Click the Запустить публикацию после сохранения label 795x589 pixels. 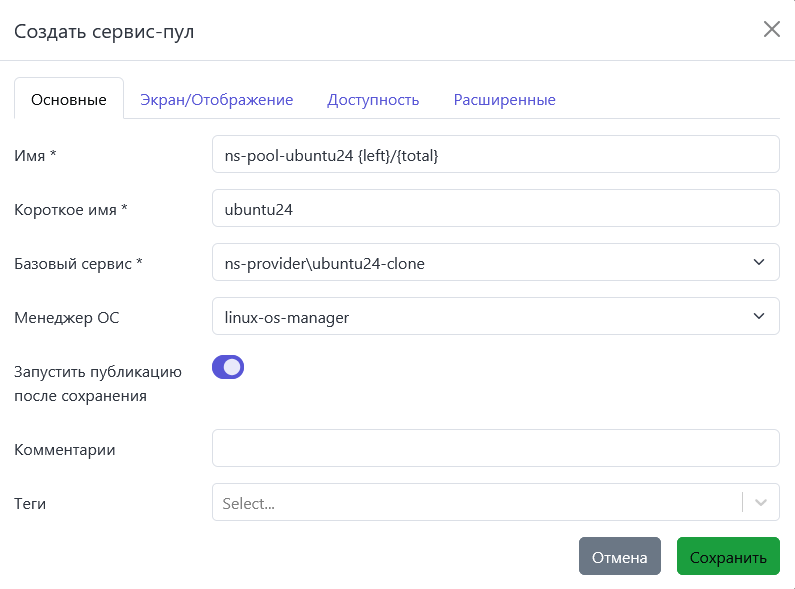pos(97,383)
